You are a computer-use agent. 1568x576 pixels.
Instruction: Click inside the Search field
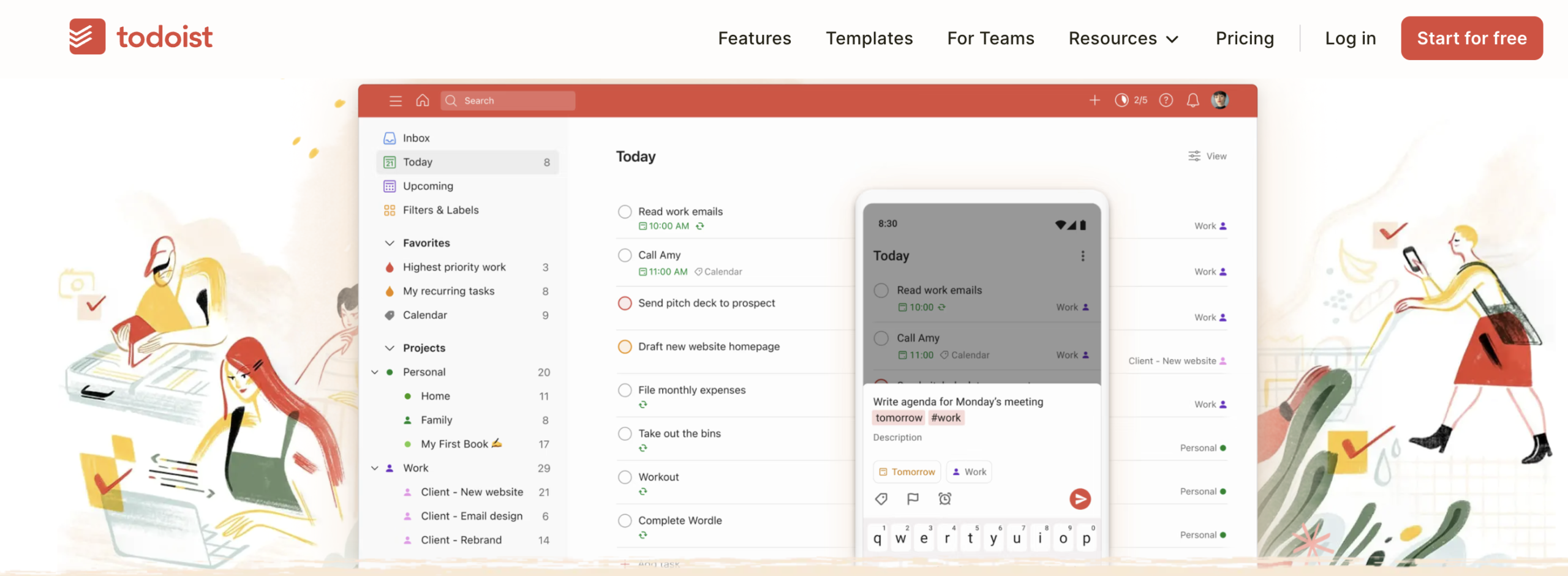tap(508, 100)
